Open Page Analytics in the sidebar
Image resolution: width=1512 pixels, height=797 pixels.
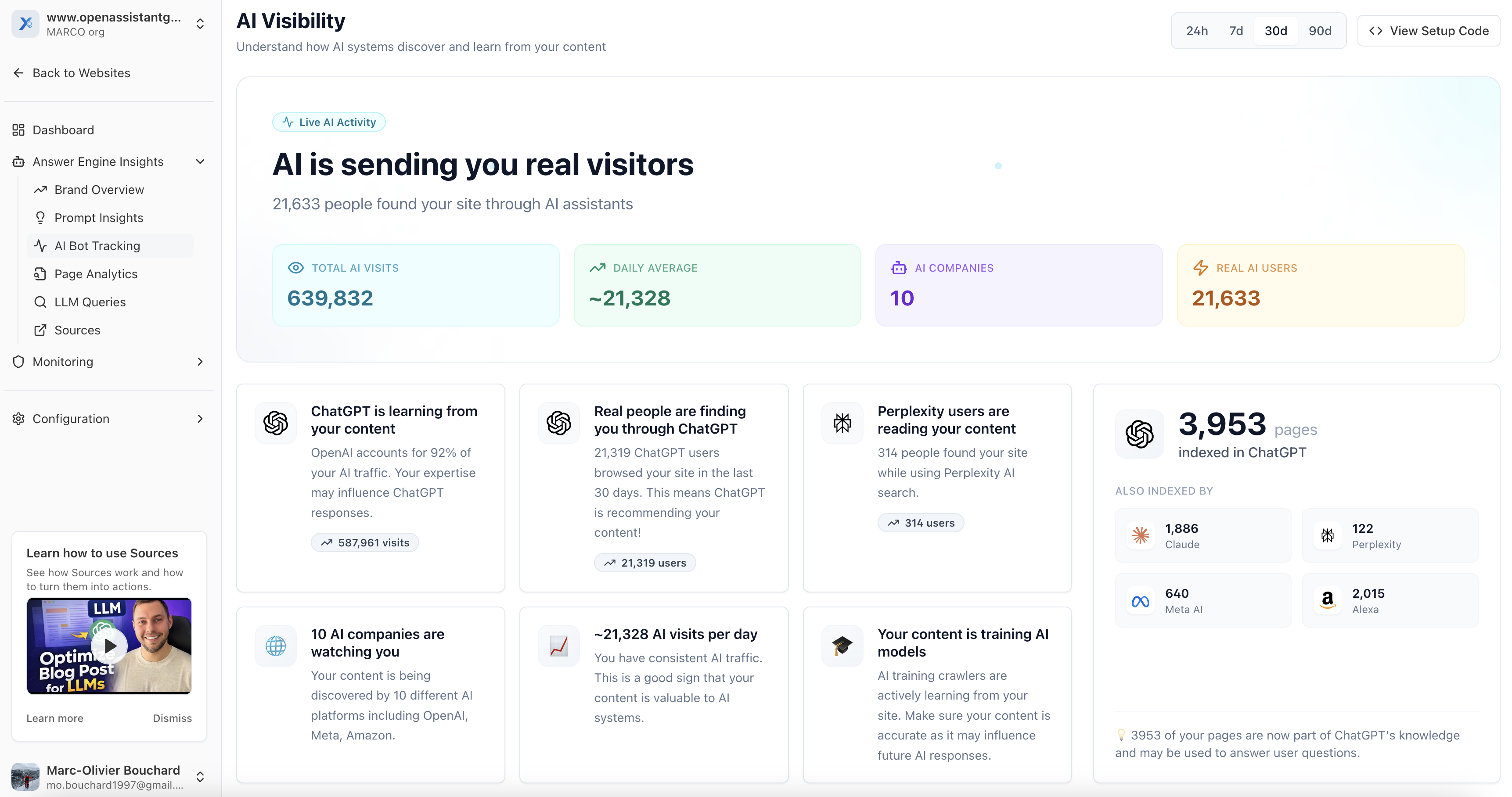tap(96, 274)
